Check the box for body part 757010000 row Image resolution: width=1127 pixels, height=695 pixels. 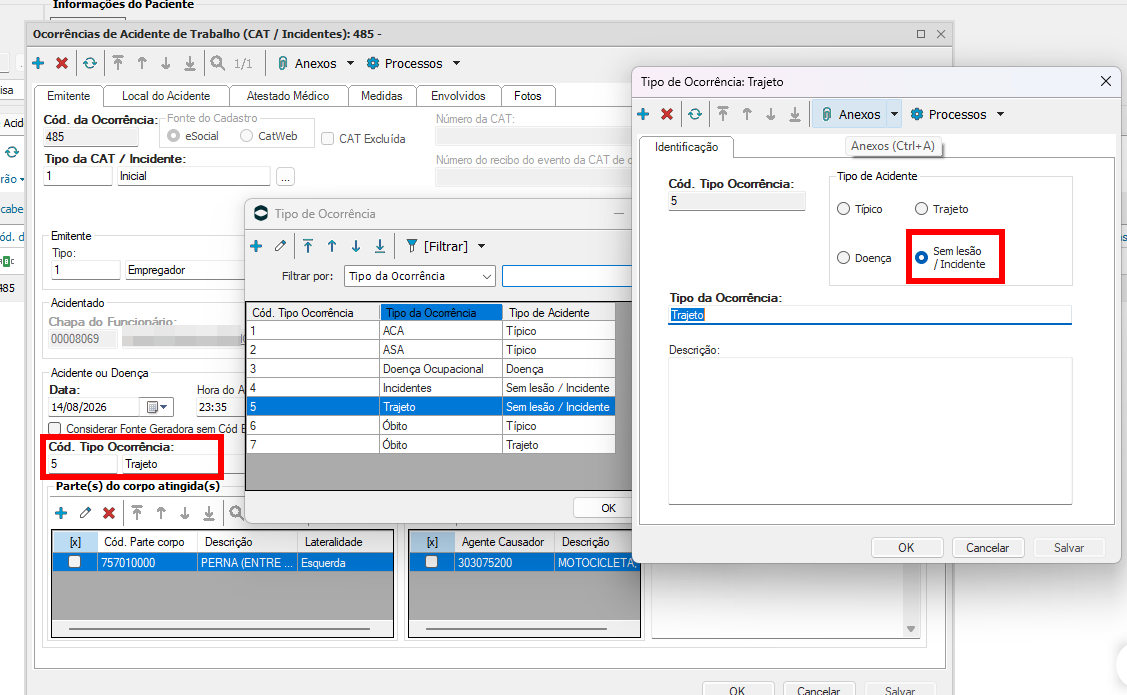pos(74,562)
